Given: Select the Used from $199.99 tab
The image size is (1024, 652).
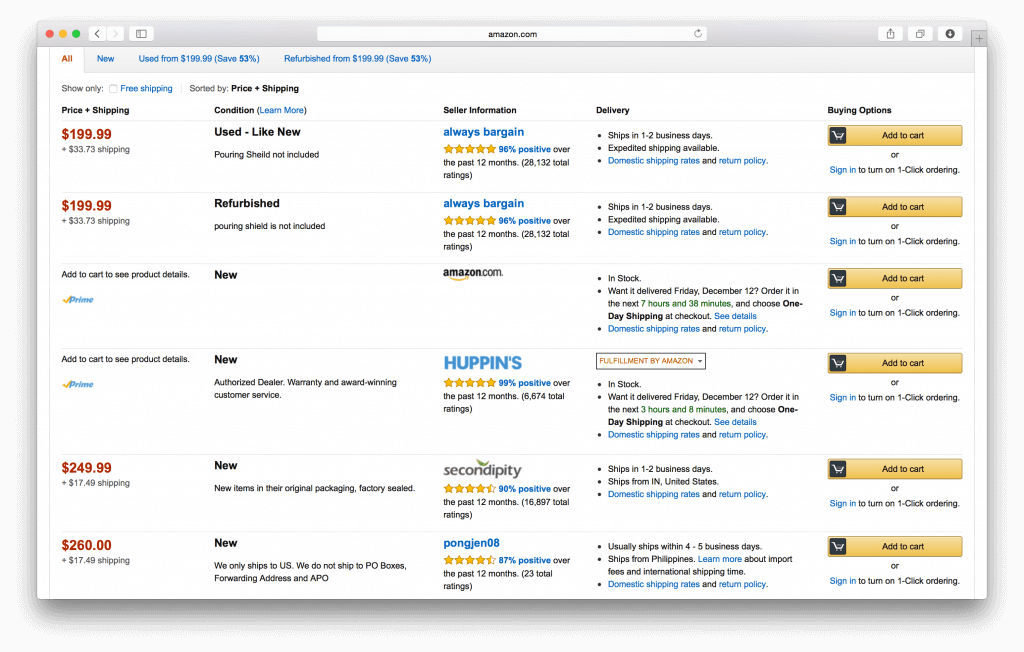Looking at the screenshot, I should 200,59.
